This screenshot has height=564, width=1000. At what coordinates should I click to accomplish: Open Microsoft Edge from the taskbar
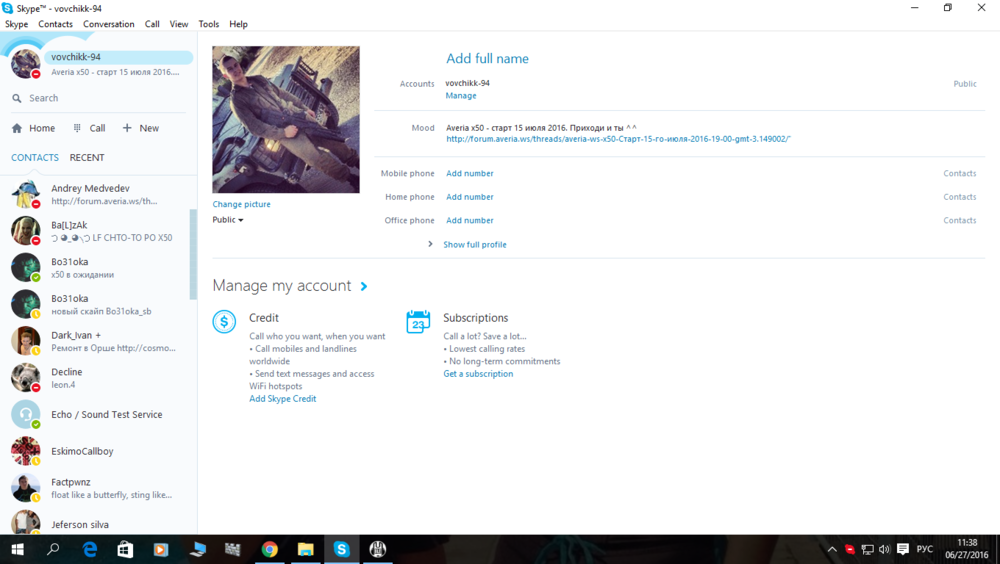(90, 549)
